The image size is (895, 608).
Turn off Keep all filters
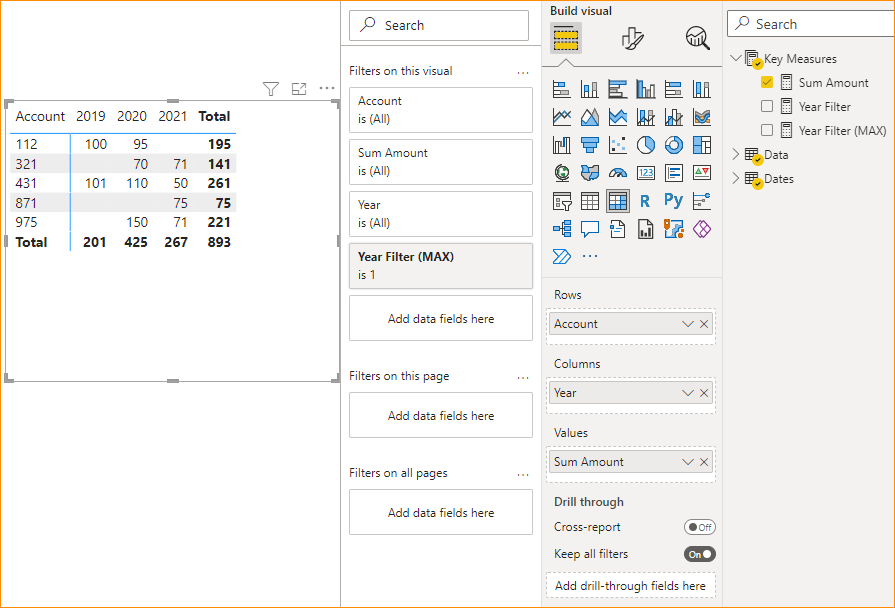699,553
